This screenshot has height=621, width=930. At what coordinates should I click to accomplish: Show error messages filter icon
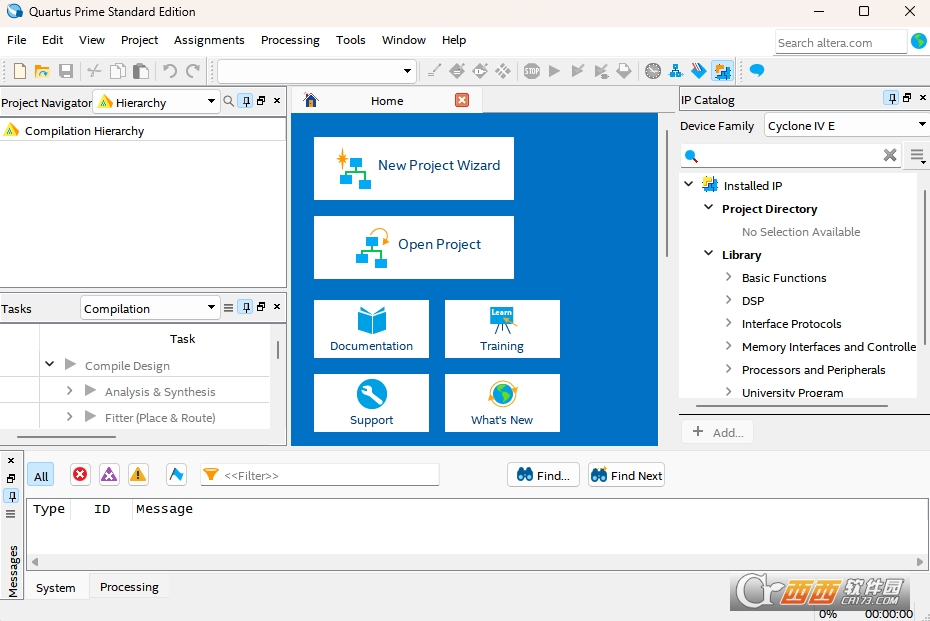pyautogui.click(x=80, y=474)
